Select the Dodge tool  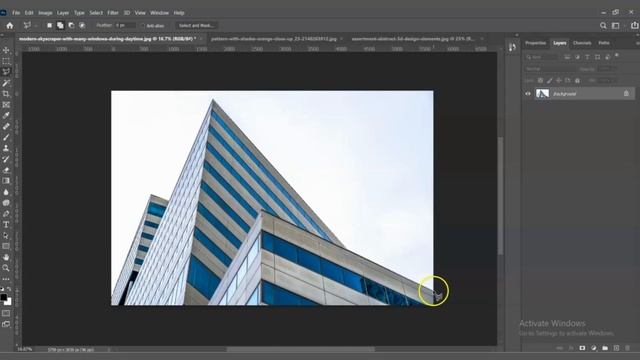click(x=6, y=203)
